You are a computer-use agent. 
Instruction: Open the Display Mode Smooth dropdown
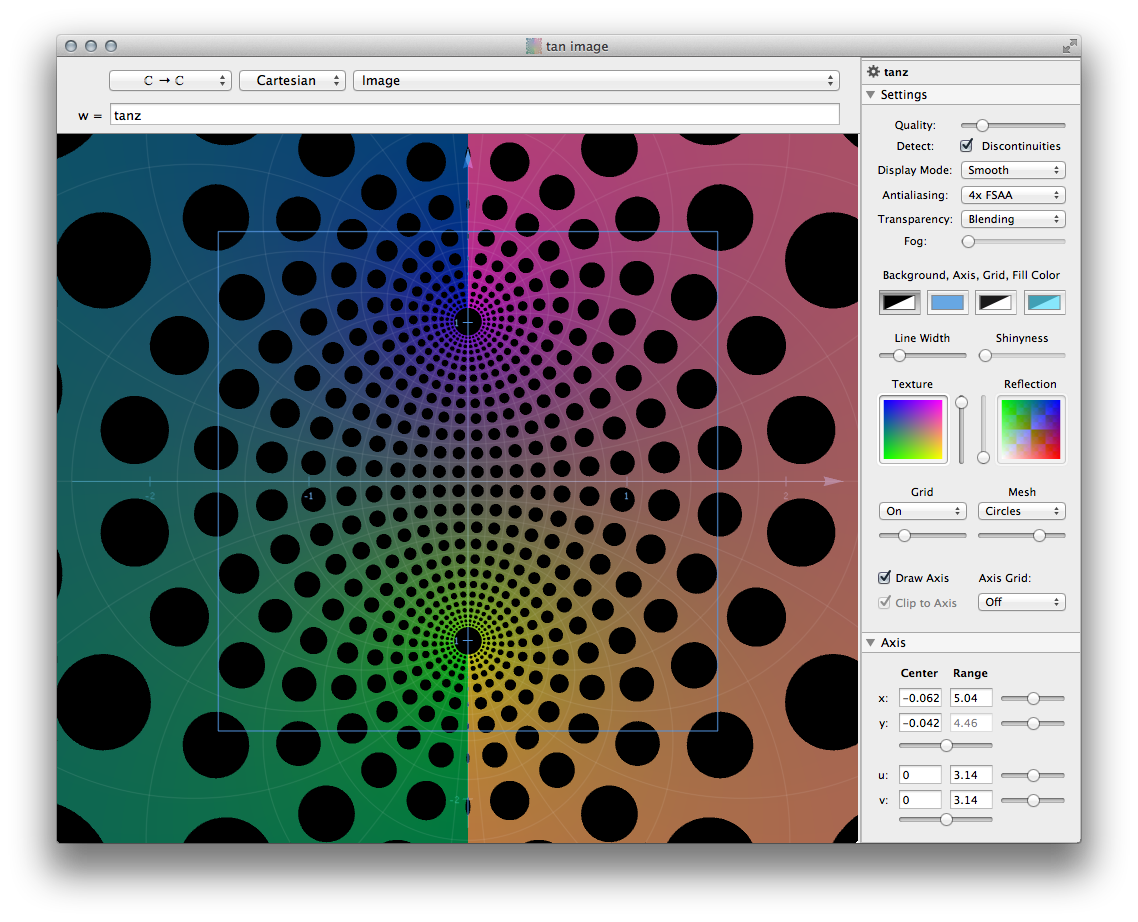(x=1013, y=171)
